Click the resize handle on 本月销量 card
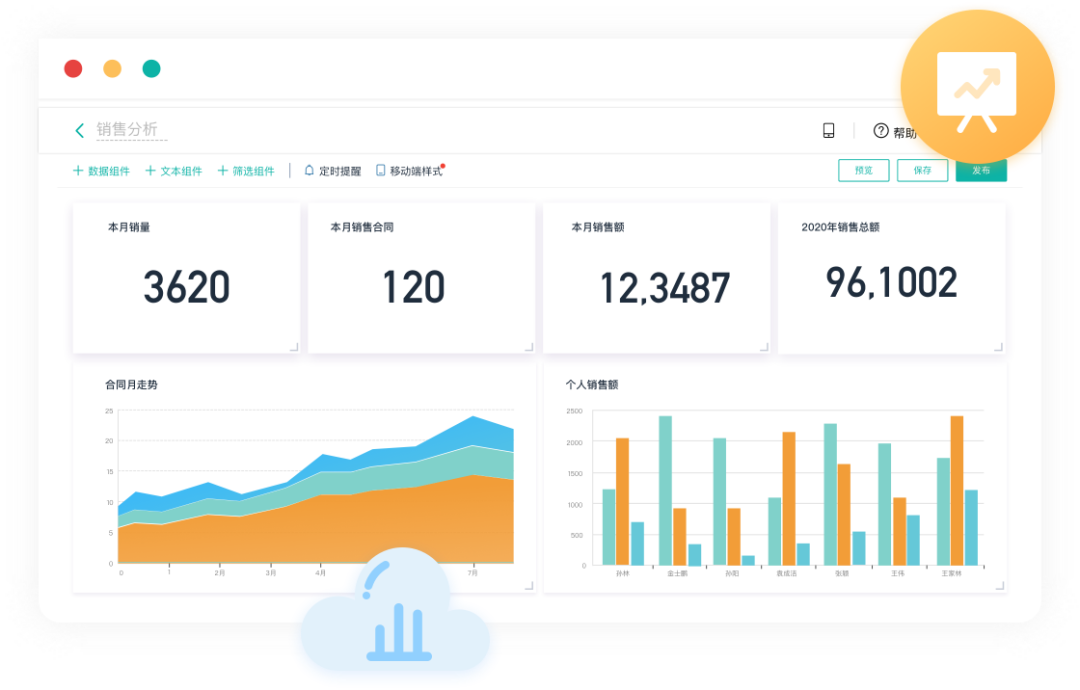 293,347
